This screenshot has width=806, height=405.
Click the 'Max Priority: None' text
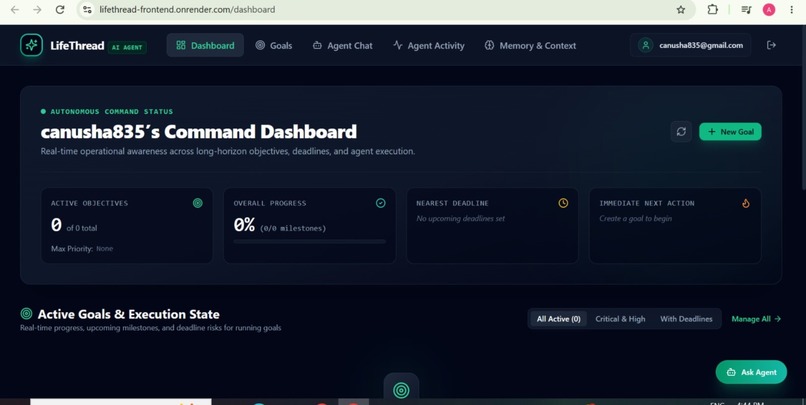82,248
